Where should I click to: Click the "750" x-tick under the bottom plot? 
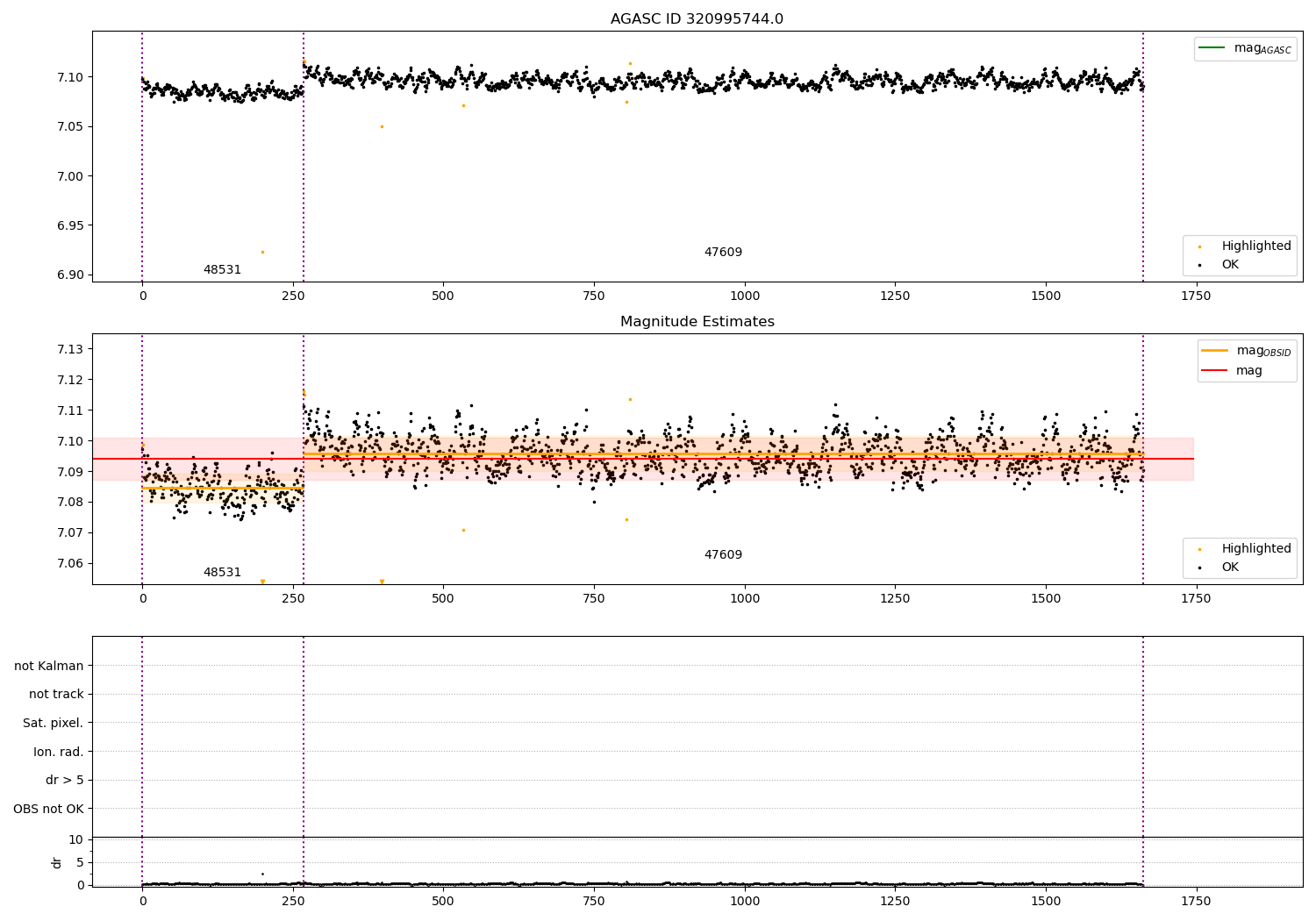pos(594,901)
